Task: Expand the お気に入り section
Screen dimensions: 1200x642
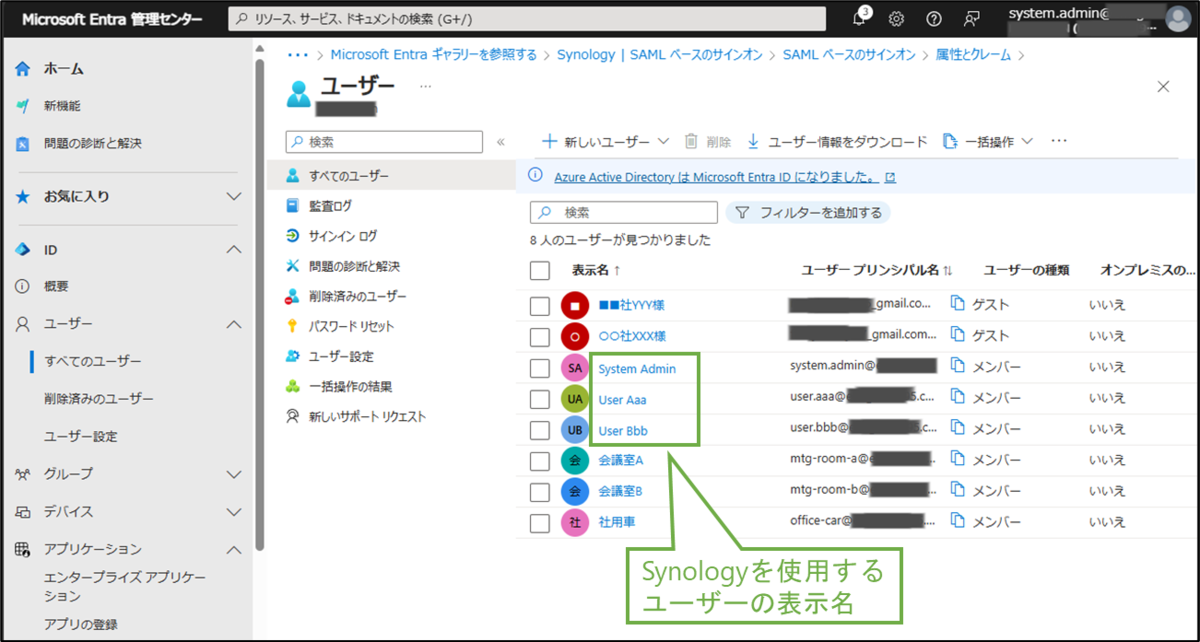Action: [234, 197]
